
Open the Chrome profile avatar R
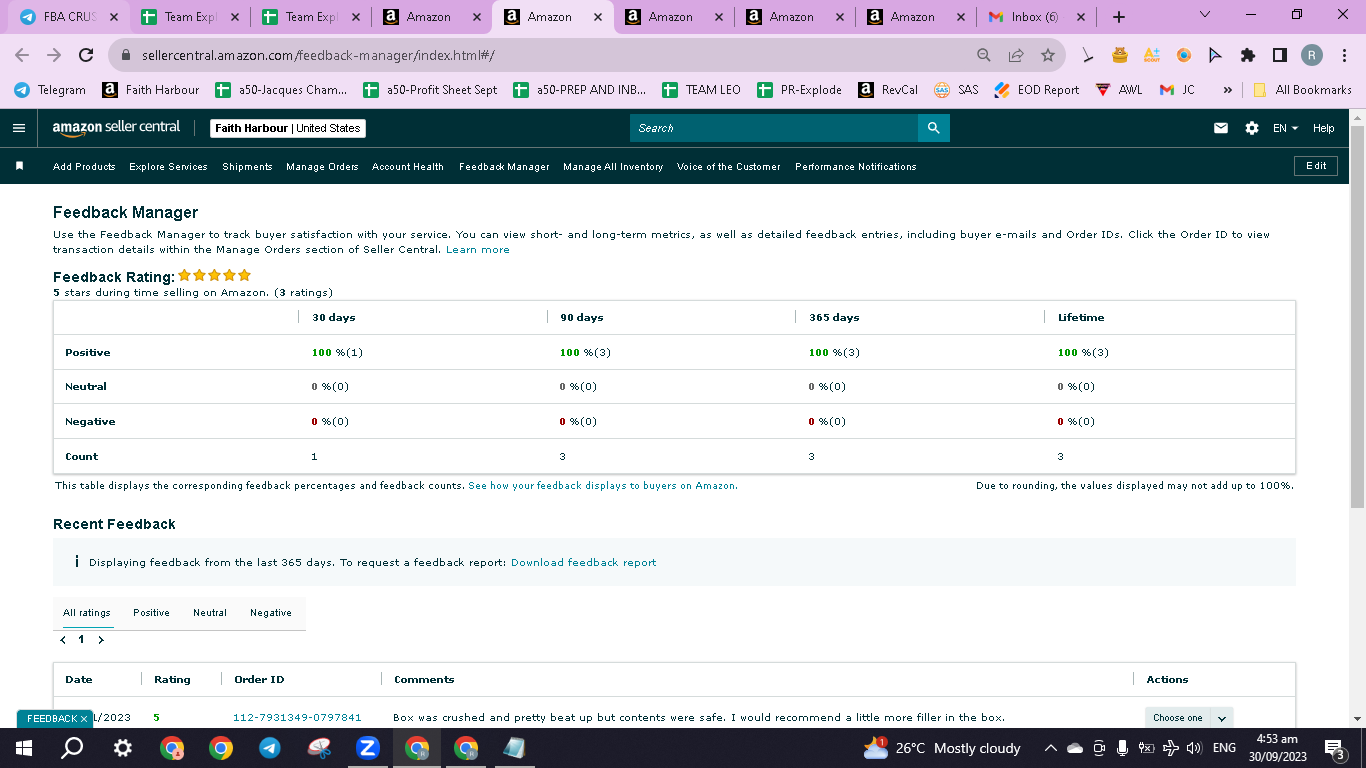point(1312,55)
